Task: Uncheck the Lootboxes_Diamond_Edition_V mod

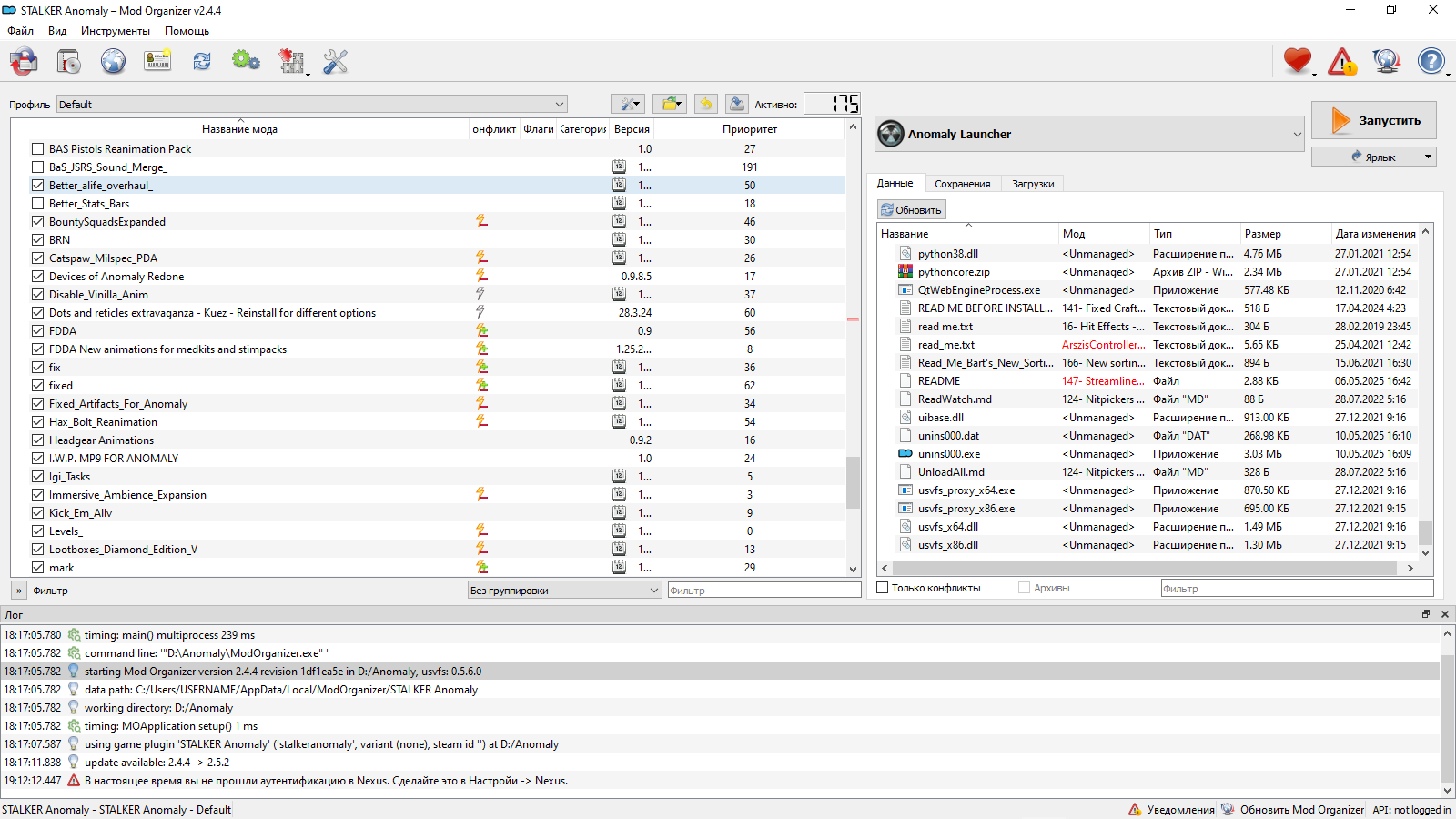Action: (37, 549)
